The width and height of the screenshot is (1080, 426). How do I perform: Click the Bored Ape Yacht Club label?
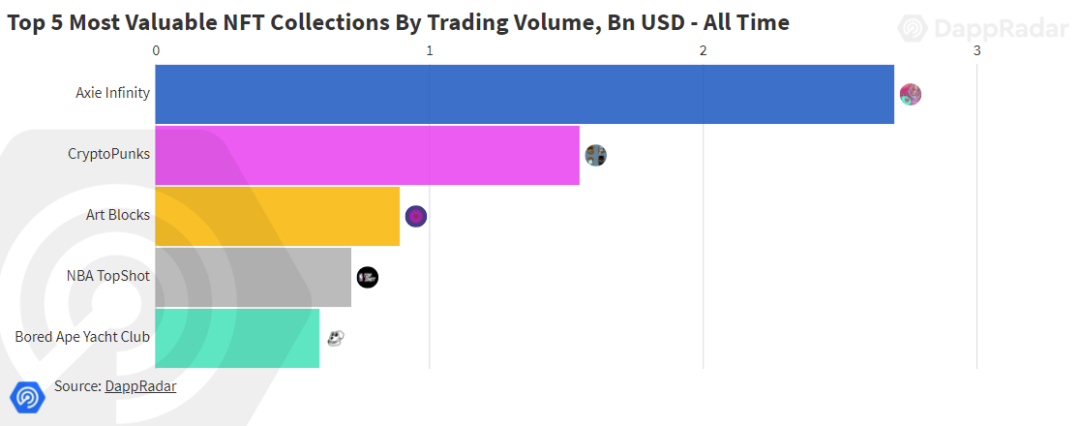(82, 337)
